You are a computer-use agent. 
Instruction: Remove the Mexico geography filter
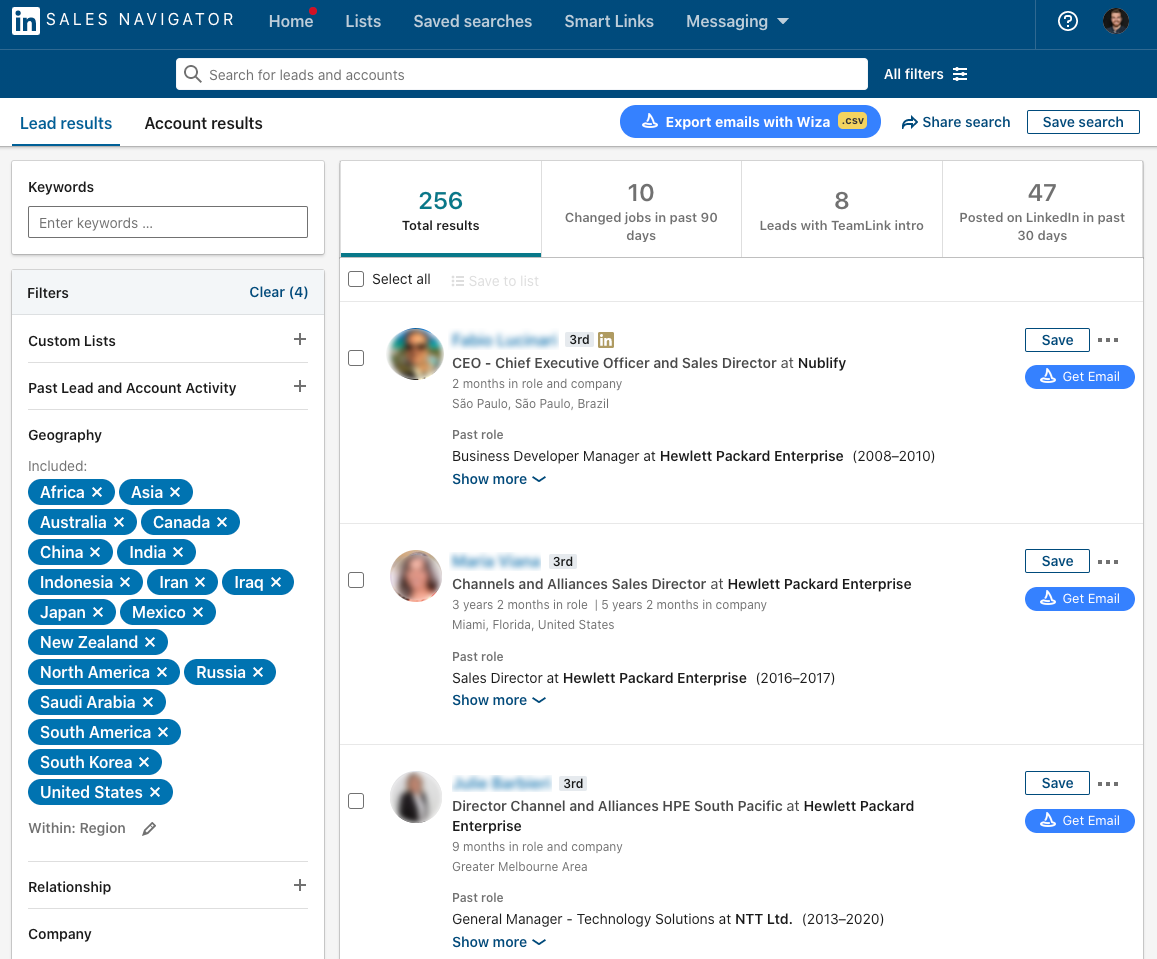click(198, 612)
